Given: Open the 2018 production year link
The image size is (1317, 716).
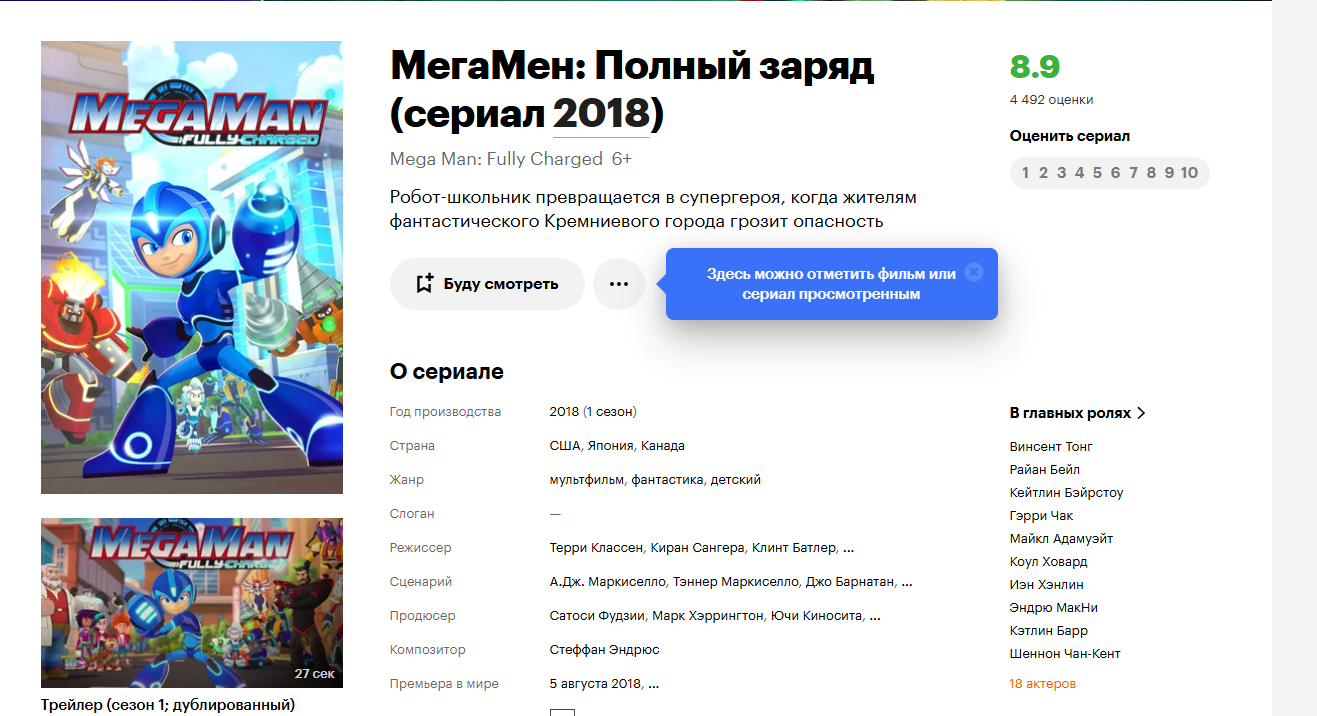Looking at the screenshot, I should tap(565, 412).
